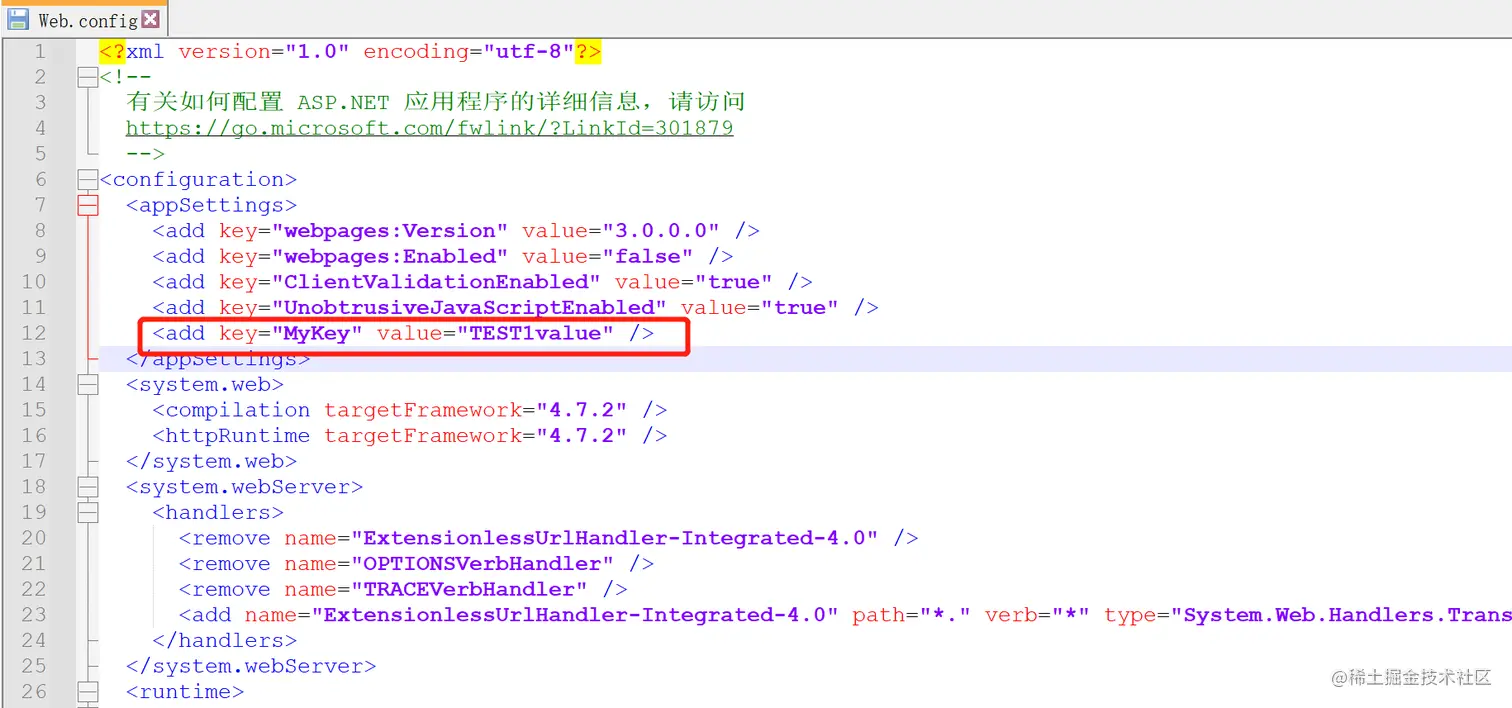Click the "utf-8" encoding value
Image resolution: width=1512 pixels, height=708 pixels.
click(528, 51)
